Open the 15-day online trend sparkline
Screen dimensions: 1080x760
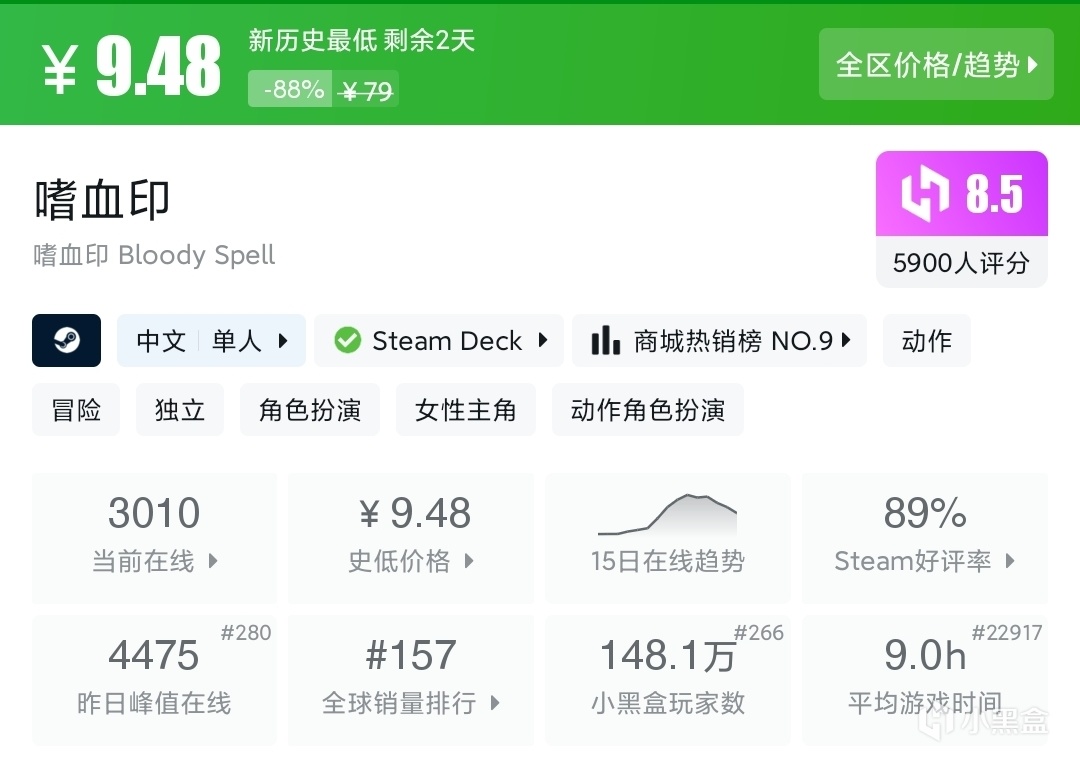[x=667, y=514]
